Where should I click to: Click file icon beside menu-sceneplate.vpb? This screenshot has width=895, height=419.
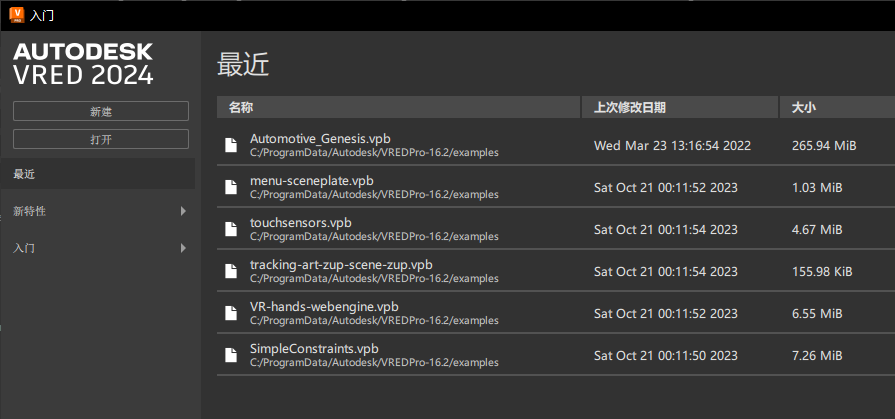pyautogui.click(x=232, y=187)
